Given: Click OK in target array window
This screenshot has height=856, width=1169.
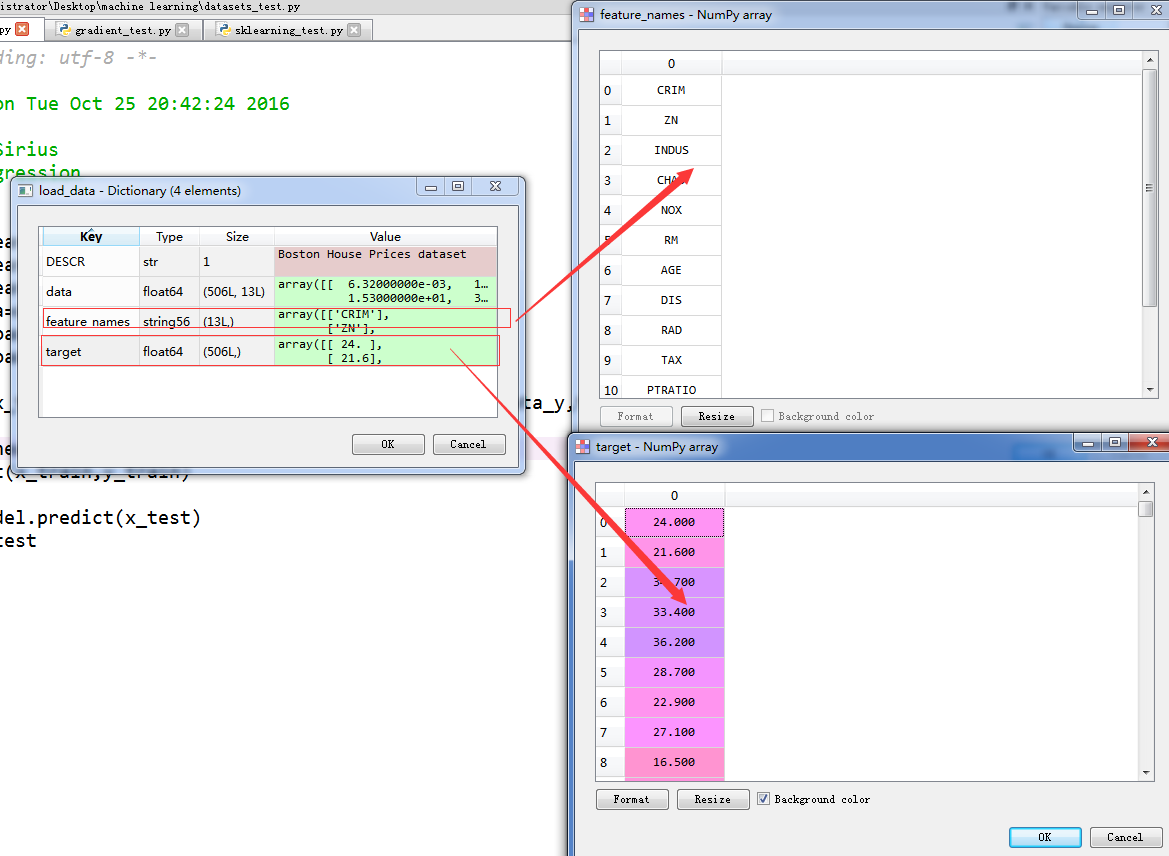Looking at the screenshot, I should pos(1044,837).
